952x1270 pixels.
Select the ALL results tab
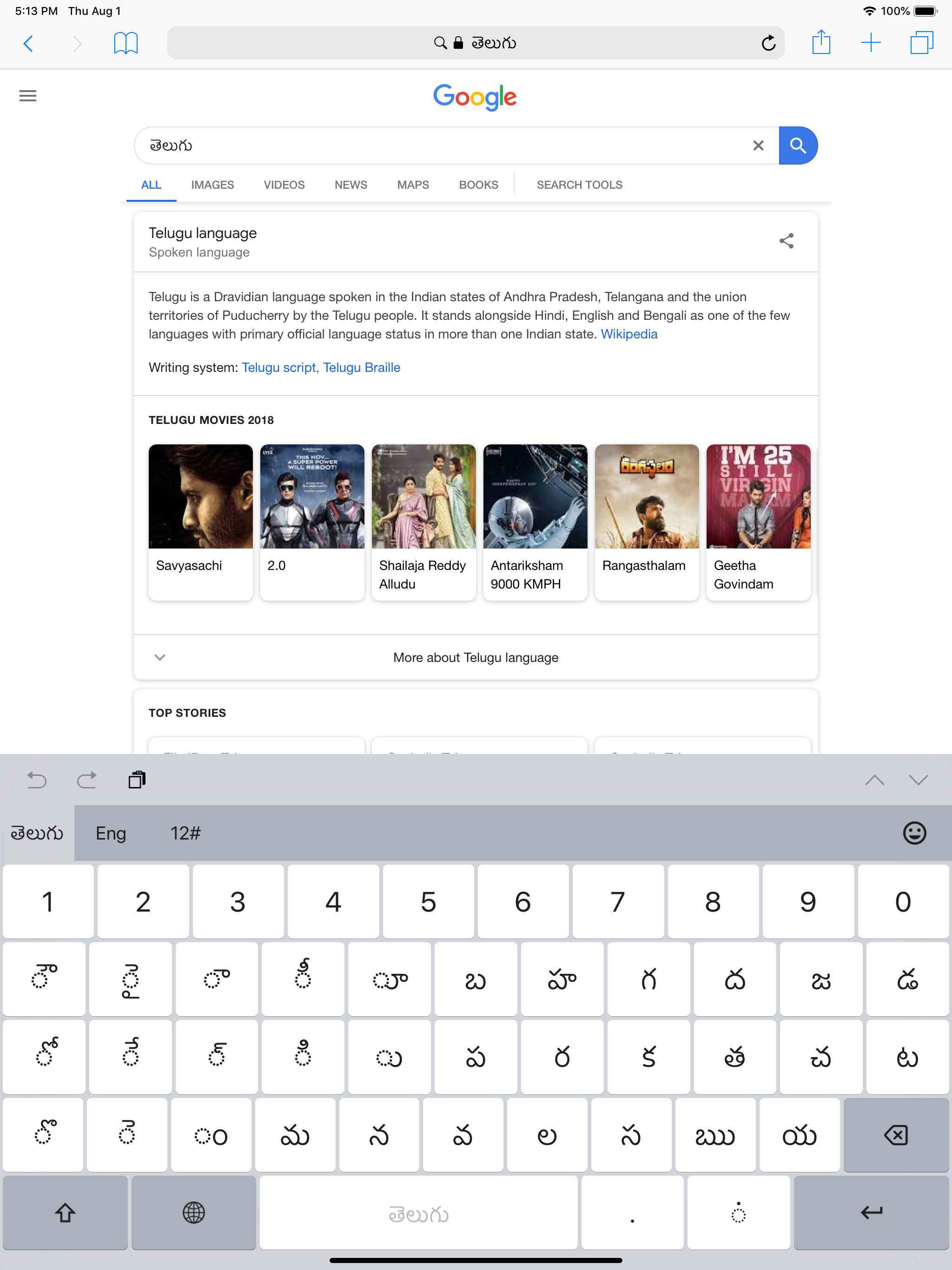click(151, 185)
